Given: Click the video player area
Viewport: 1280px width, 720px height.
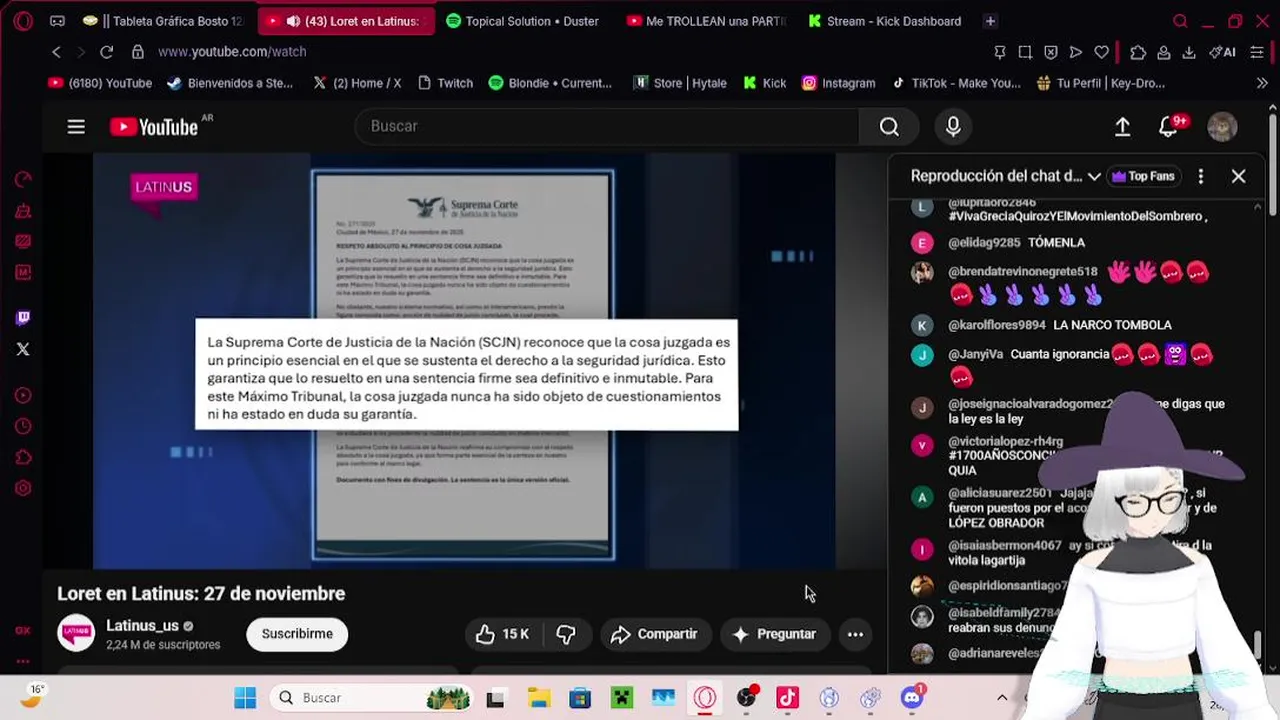Looking at the screenshot, I should (464, 361).
